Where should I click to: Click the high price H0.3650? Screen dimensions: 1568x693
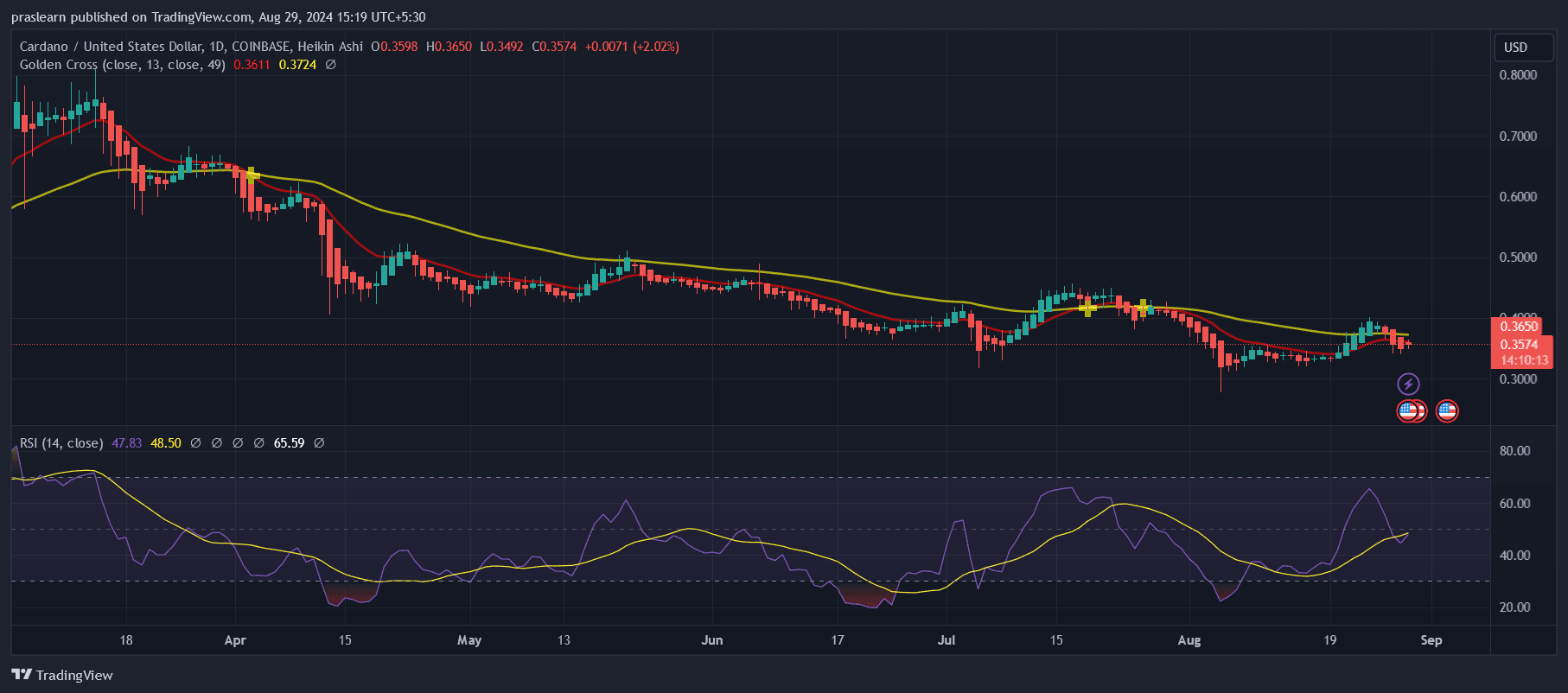[449, 47]
